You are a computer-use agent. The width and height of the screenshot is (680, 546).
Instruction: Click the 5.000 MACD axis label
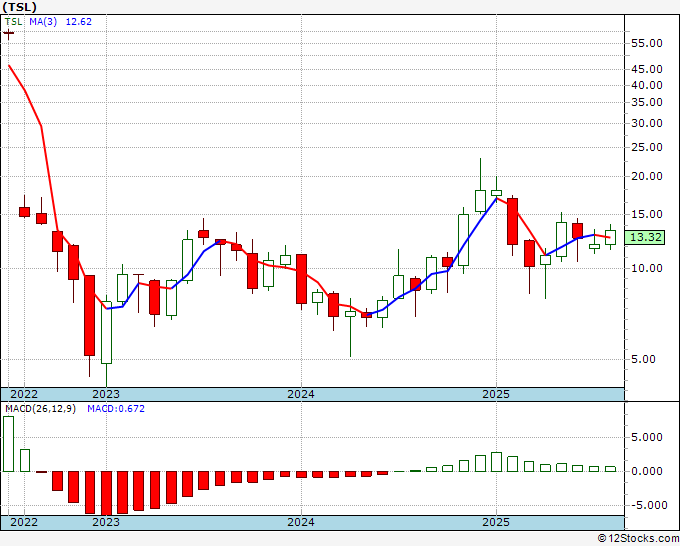click(x=647, y=438)
